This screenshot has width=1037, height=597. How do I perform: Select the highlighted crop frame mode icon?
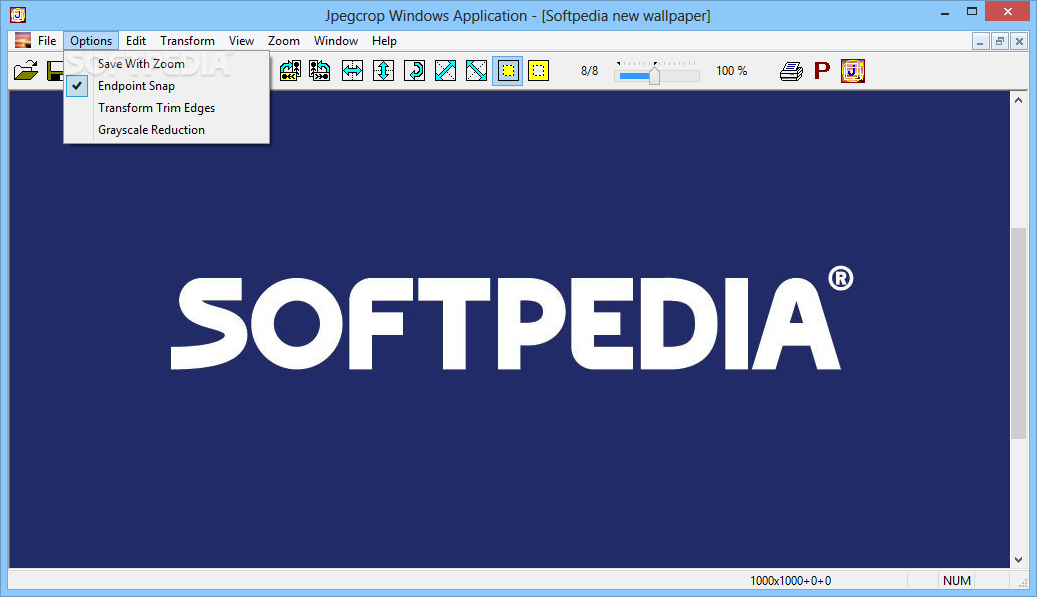click(507, 71)
